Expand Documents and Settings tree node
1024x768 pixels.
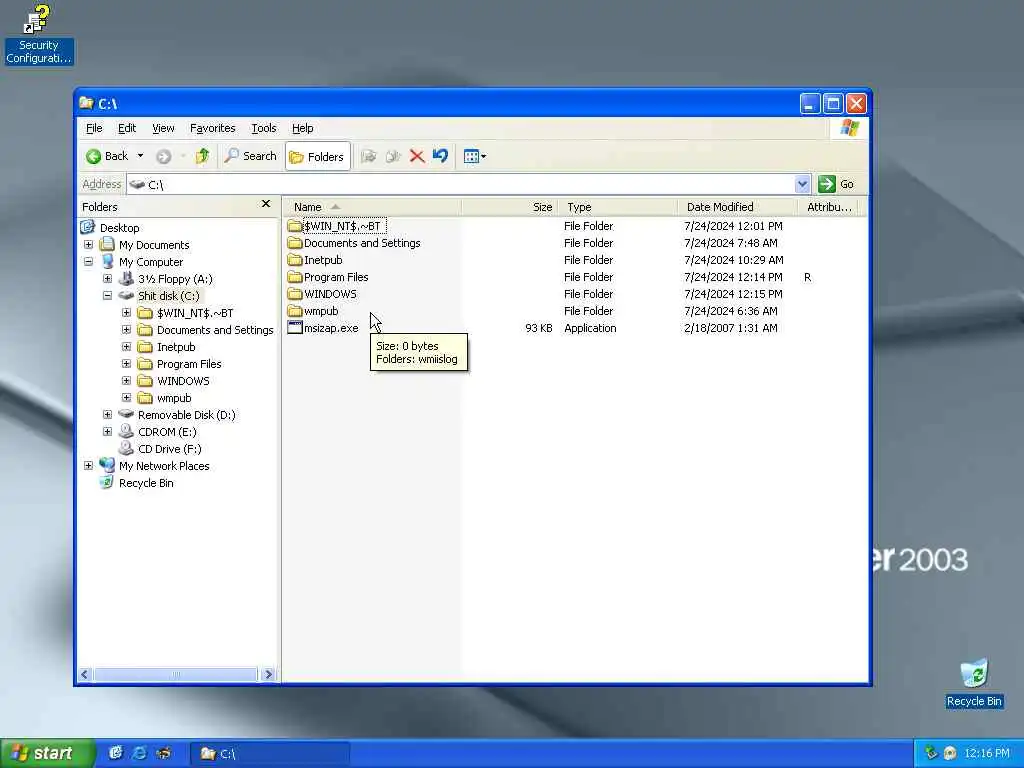[x=126, y=330]
